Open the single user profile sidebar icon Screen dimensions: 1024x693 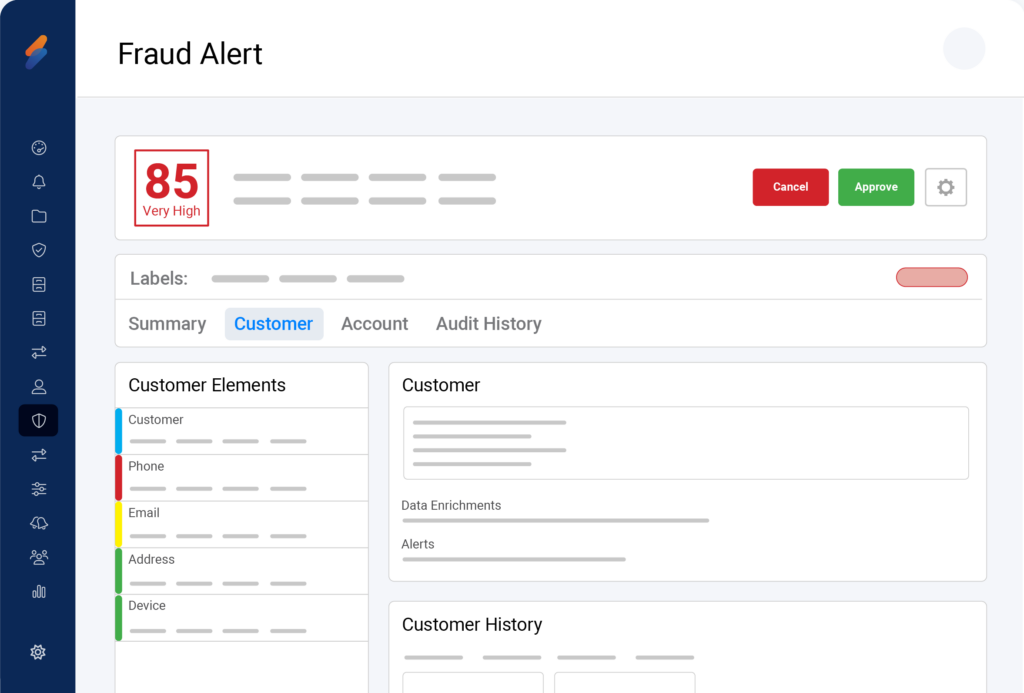point(39,387)
